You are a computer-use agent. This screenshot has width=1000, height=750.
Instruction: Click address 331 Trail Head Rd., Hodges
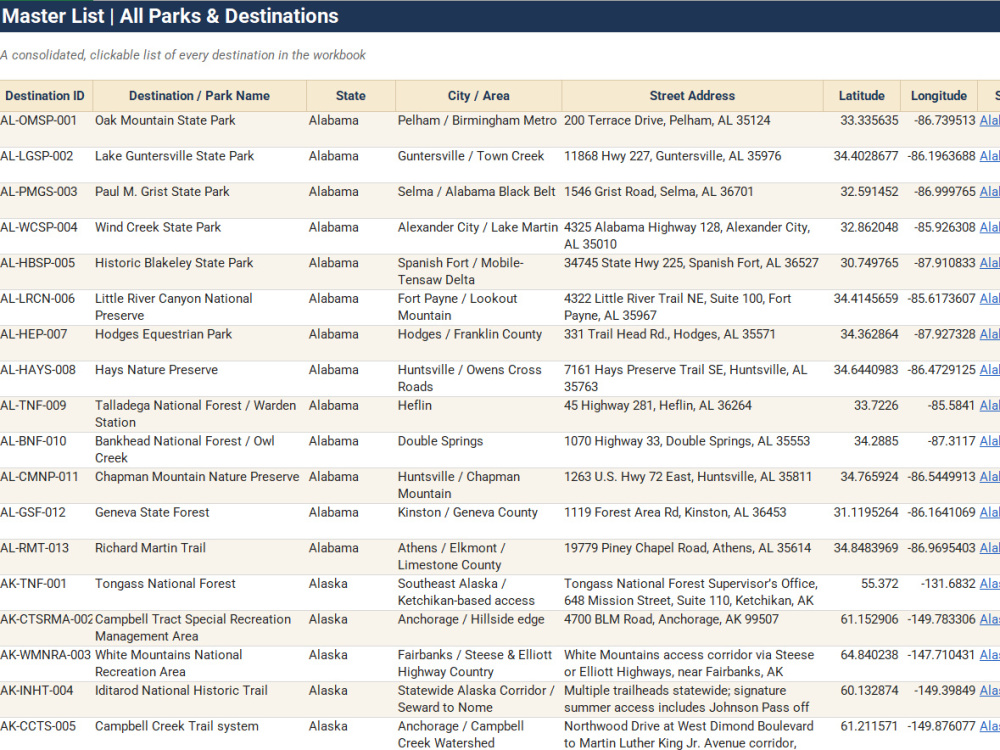(x=693, y=344)
